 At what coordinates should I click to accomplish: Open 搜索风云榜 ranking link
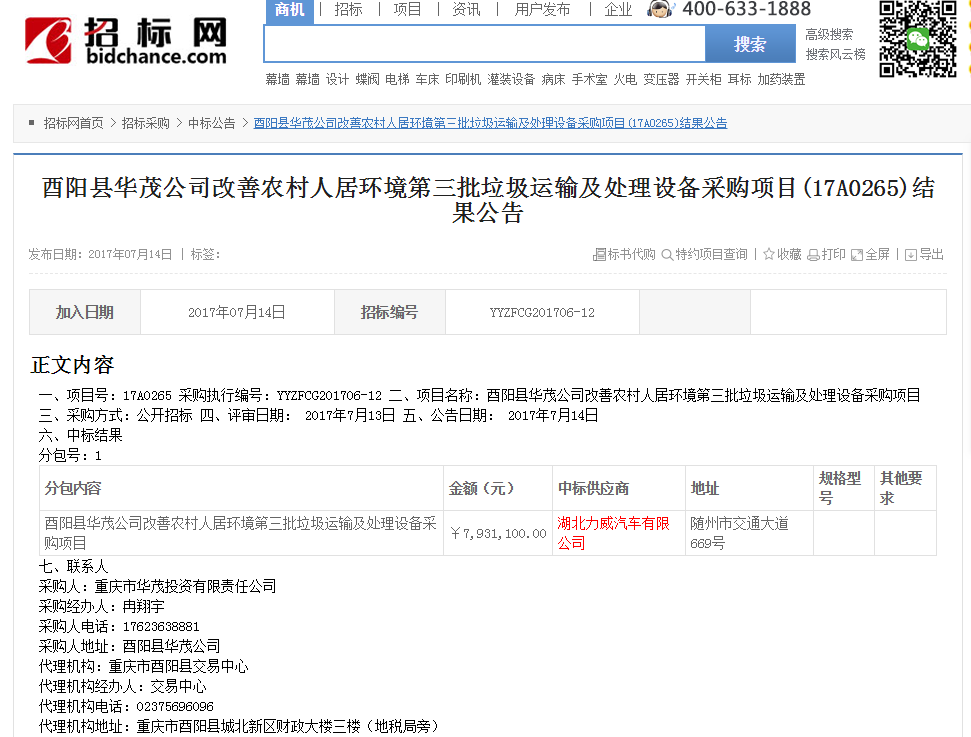pyautogui.click(x=835, y=55)
